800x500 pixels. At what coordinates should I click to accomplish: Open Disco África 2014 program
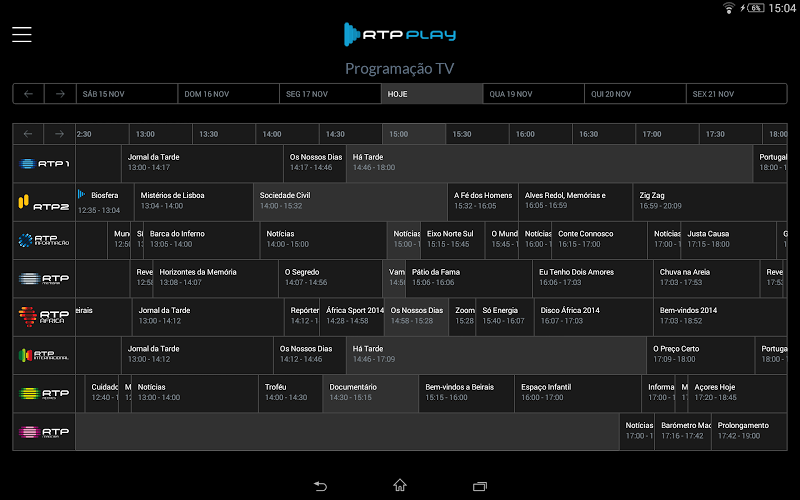pos(593,317)
